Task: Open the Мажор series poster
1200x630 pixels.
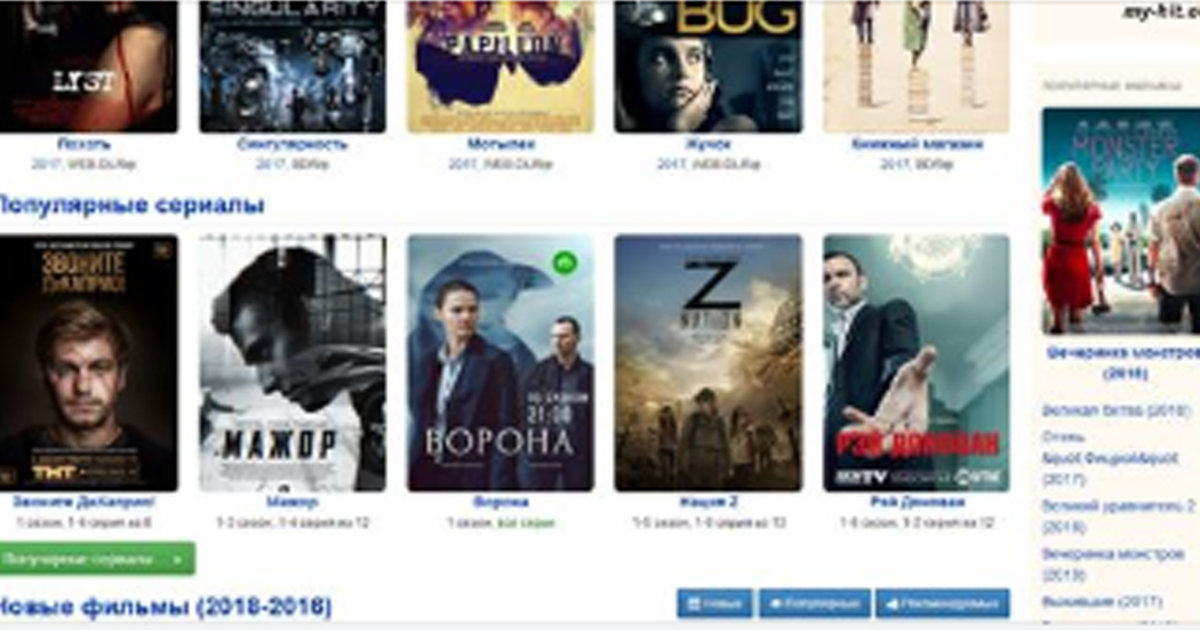Action: pyautogui.click(x=292, y=363)
